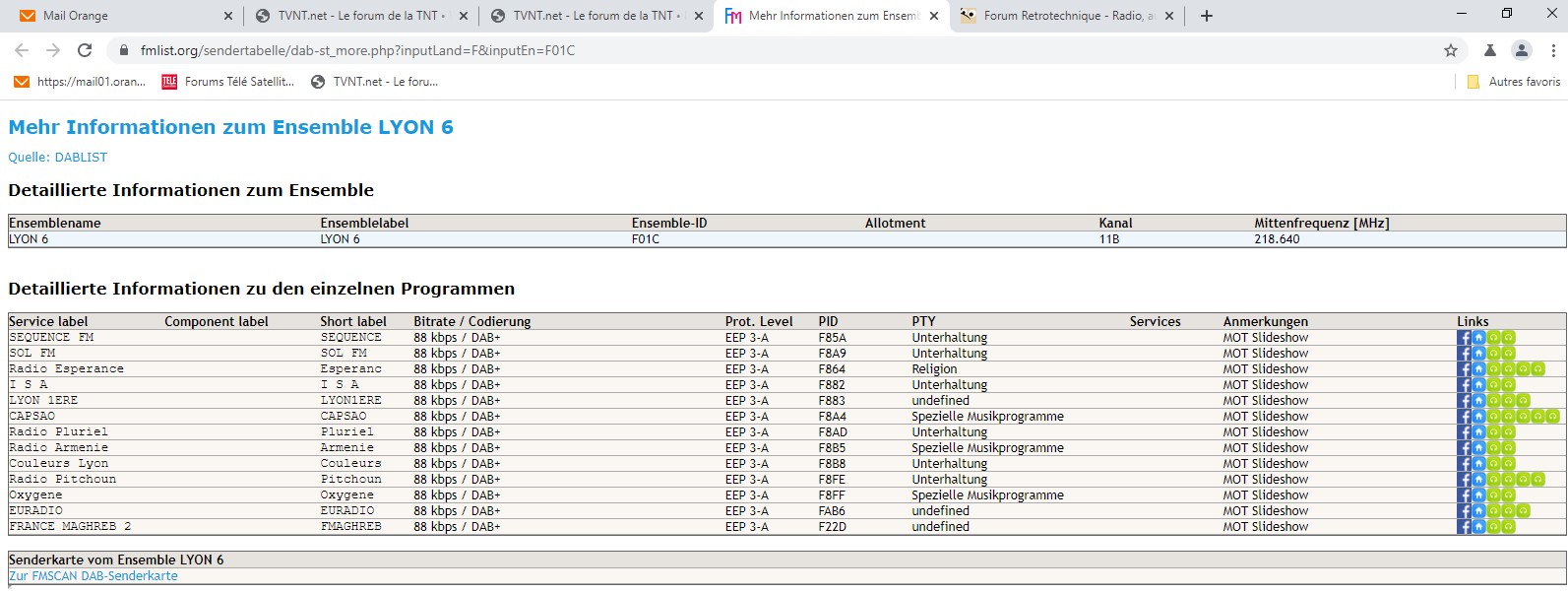The image size is (1568, 593).
Task: Open Autres favoris bookmarks folder
Action: tap(1513, 82)
